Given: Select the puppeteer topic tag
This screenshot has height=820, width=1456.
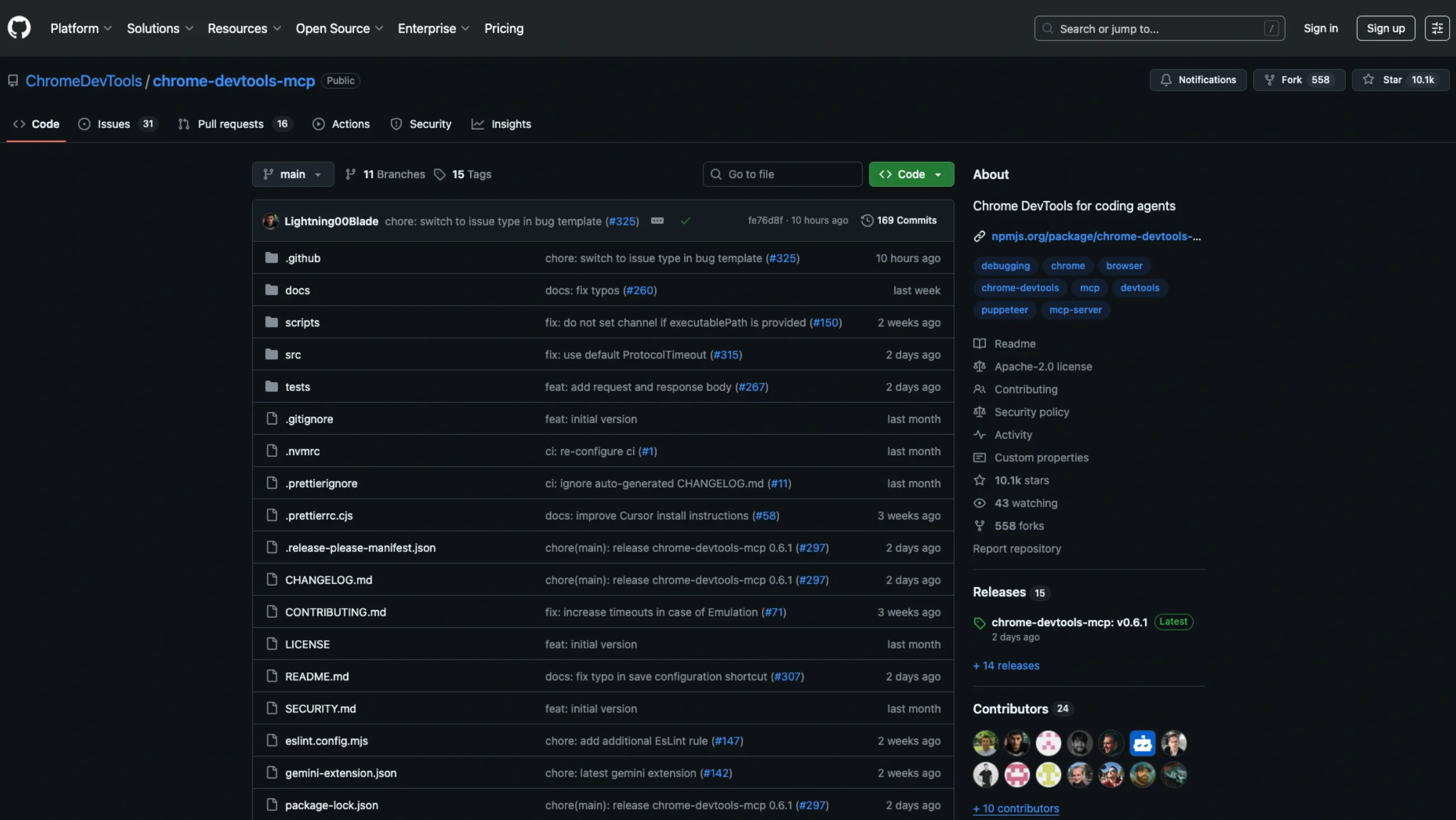Looking at the screenshot, I should [1004, 310].
